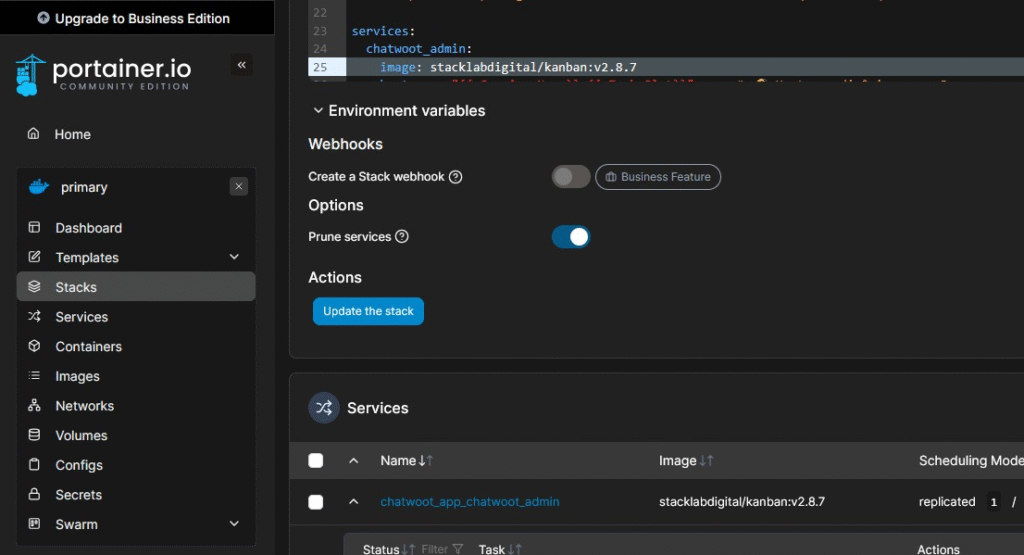The height and width of the screenshot is (555, 1024).
Task: Check the chatwoot_app_chatwoot_admin row checkbox
Action: [x=316, y=502]
